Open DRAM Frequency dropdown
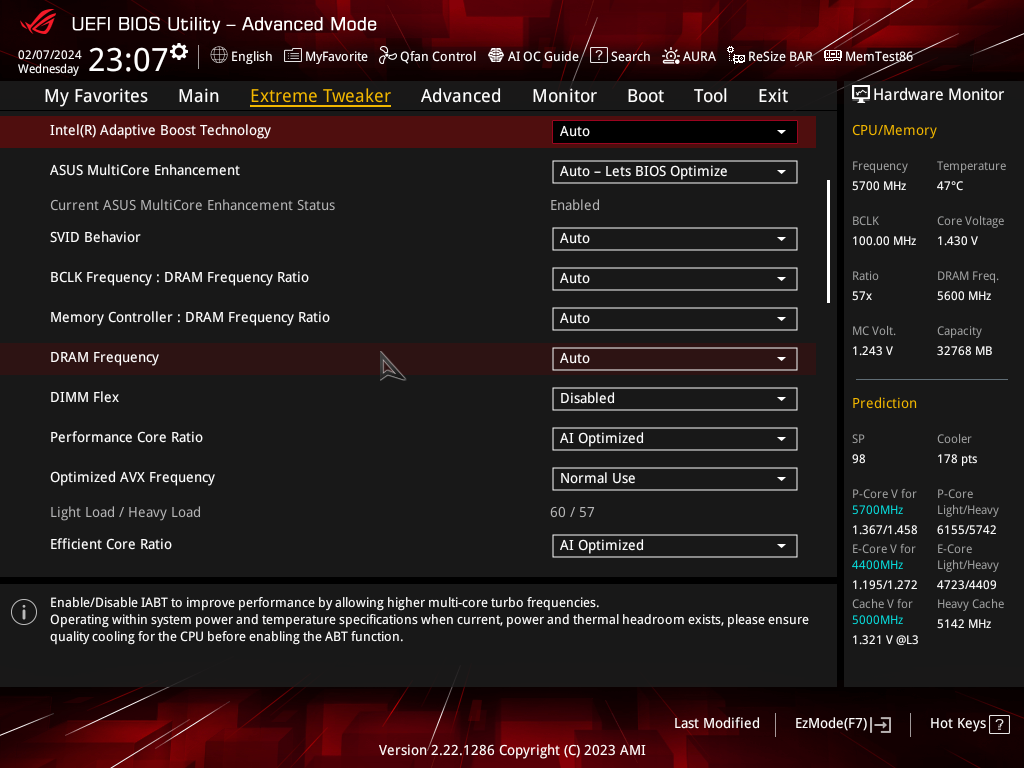The height and width of the screenshot is (768, 1024). point(675,359)
